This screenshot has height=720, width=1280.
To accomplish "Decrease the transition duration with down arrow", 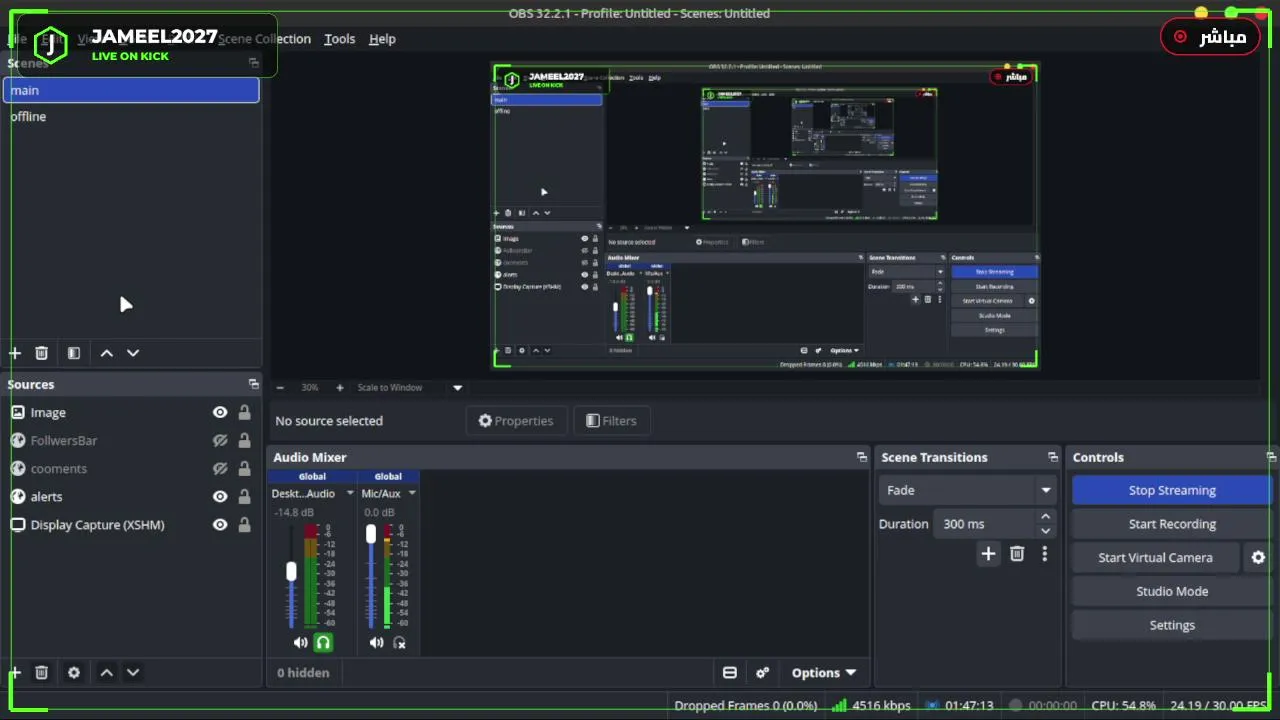I will click(1046, 530).
